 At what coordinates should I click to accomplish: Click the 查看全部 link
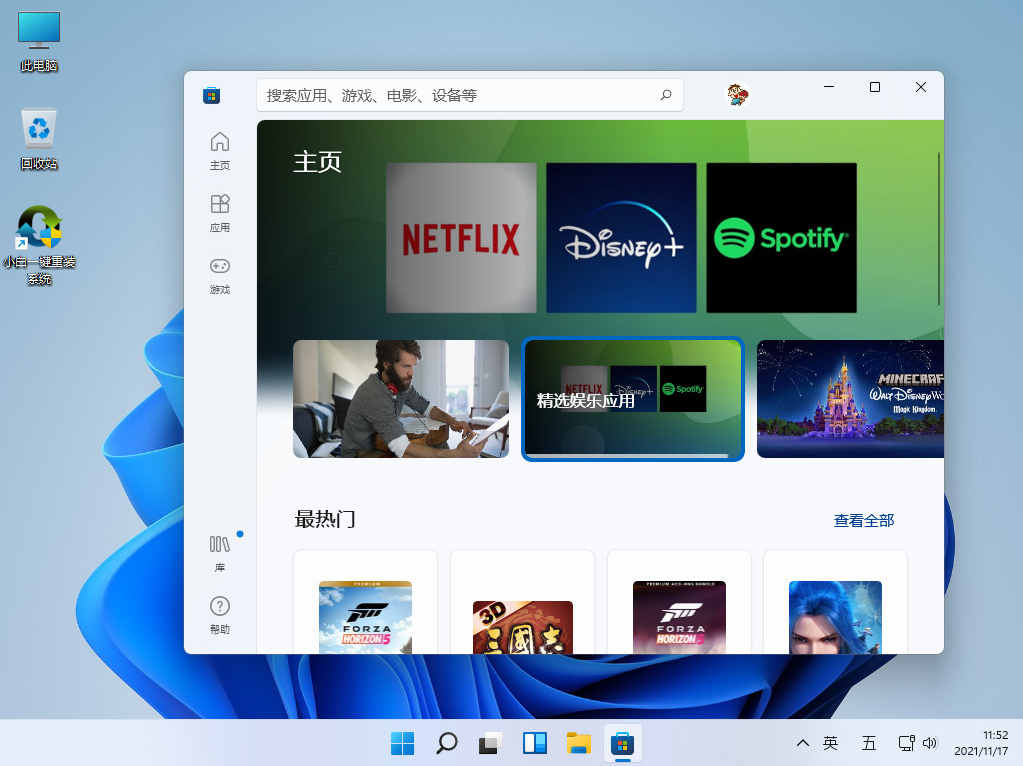point(864,521)
